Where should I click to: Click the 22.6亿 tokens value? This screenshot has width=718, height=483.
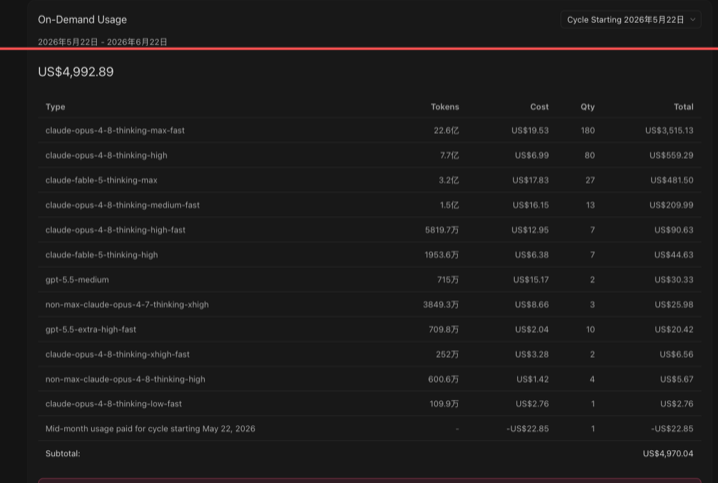(x=446, y=130)
